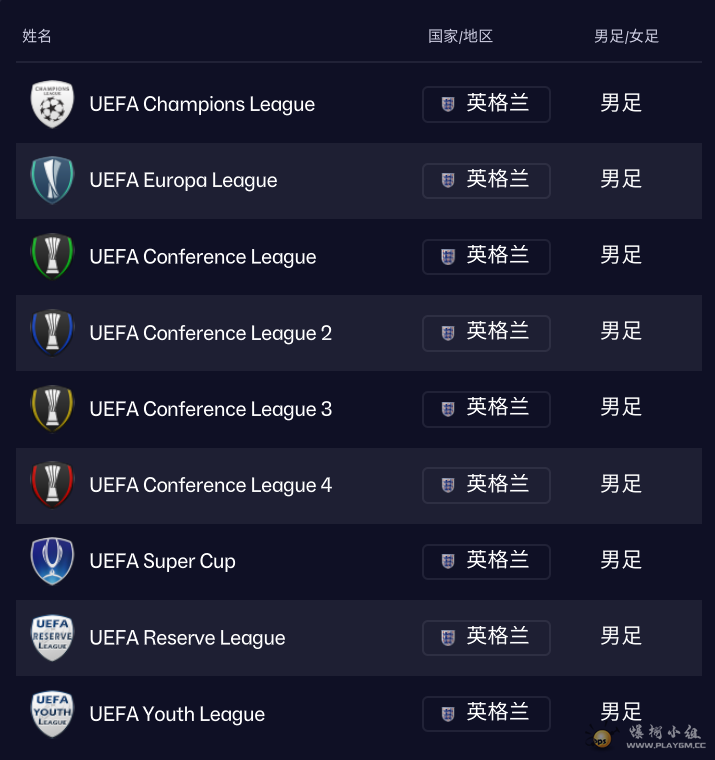Viewport: 715px width, 760px height.
Task: Click the green UEFA Conference League icon
Action: click(52, 257)
